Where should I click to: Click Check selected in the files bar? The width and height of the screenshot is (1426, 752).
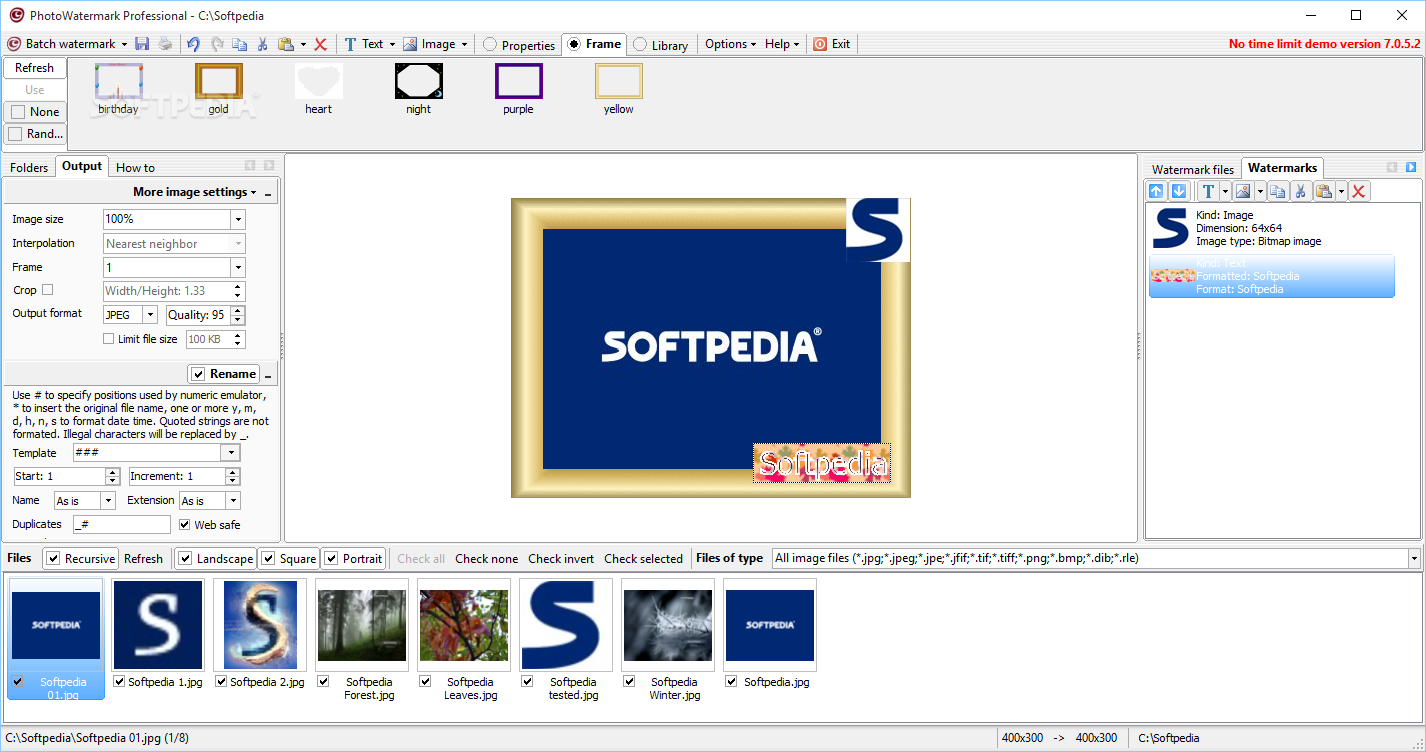pyautogui.click(x=643, y=559)
